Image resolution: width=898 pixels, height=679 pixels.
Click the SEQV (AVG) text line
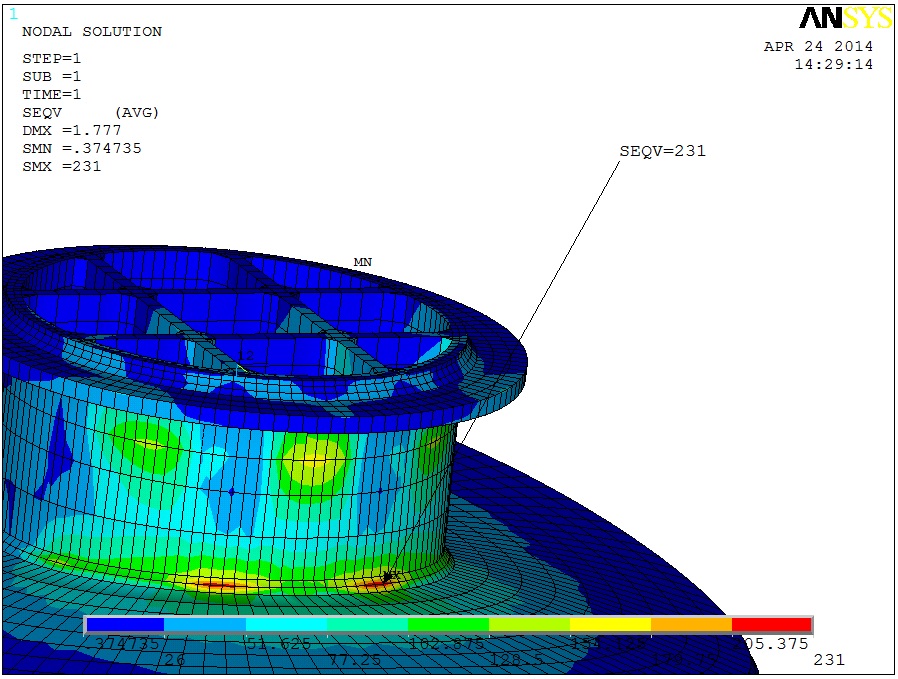(x=91, y=113)
